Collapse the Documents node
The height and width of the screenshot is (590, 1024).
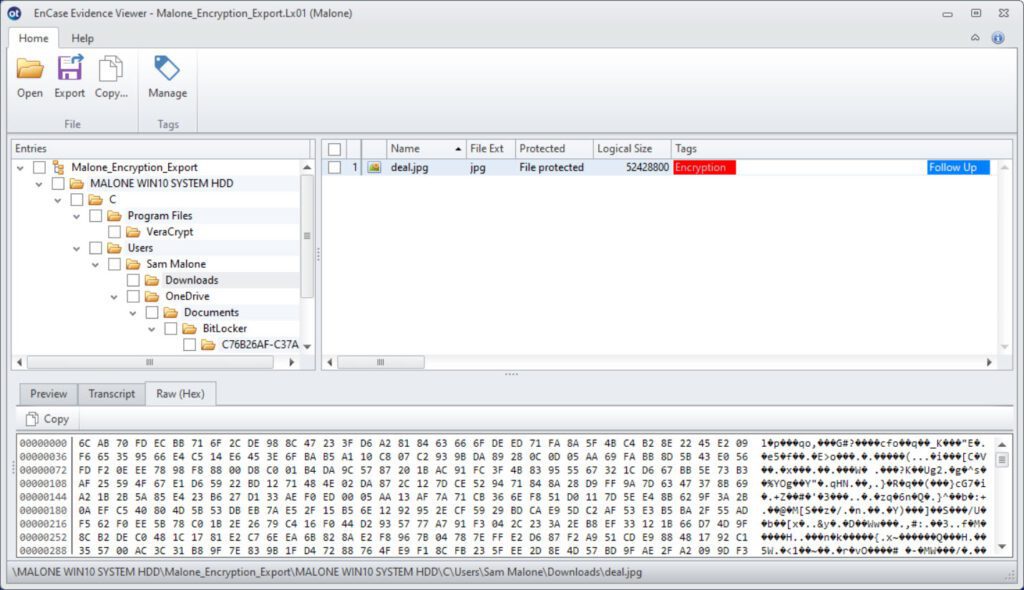133,313
